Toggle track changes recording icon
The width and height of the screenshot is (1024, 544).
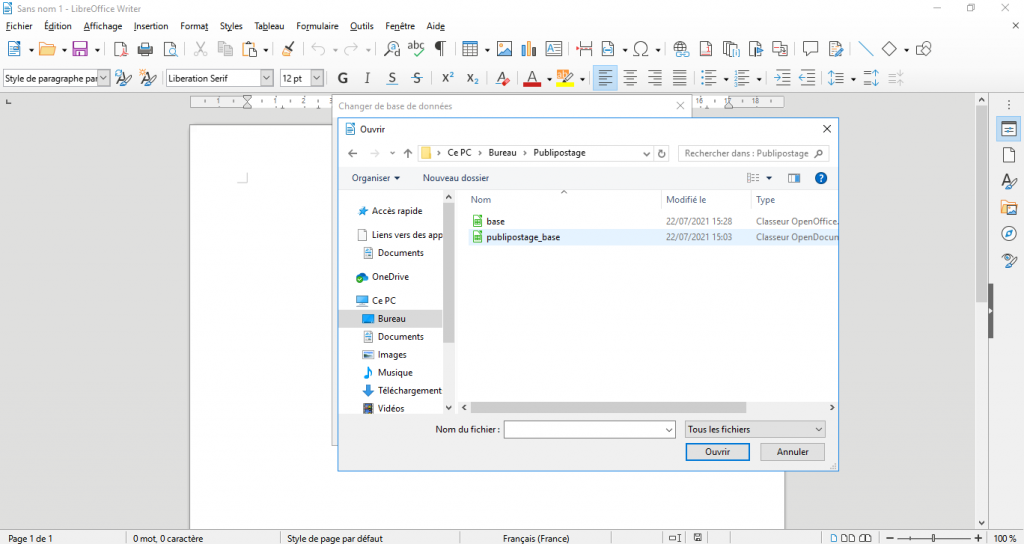tap(836, 49)
